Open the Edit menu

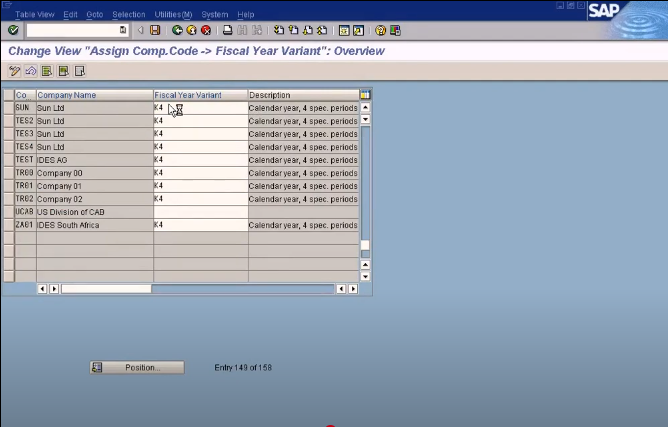(70, 14)
